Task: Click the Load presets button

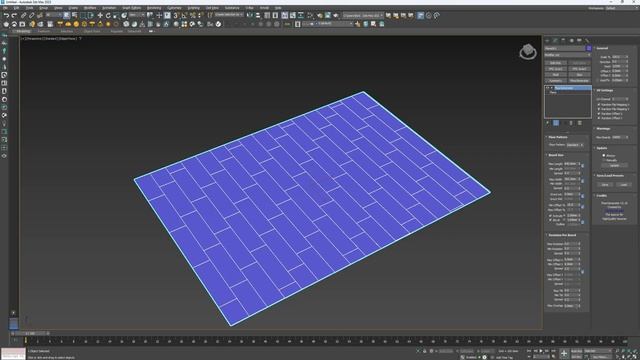Action: 623,184
